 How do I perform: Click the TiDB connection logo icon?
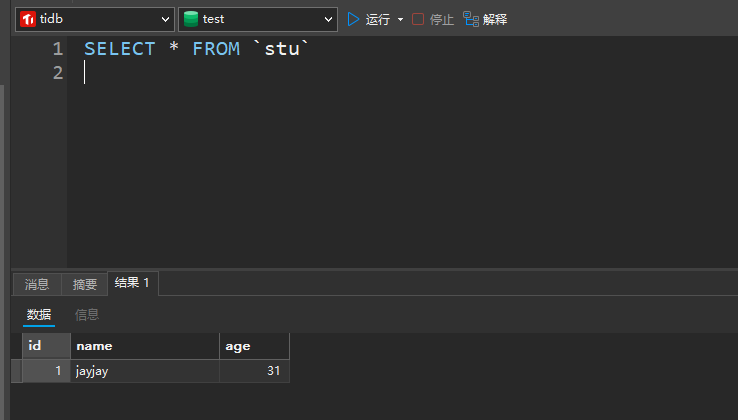coord(28,19)
